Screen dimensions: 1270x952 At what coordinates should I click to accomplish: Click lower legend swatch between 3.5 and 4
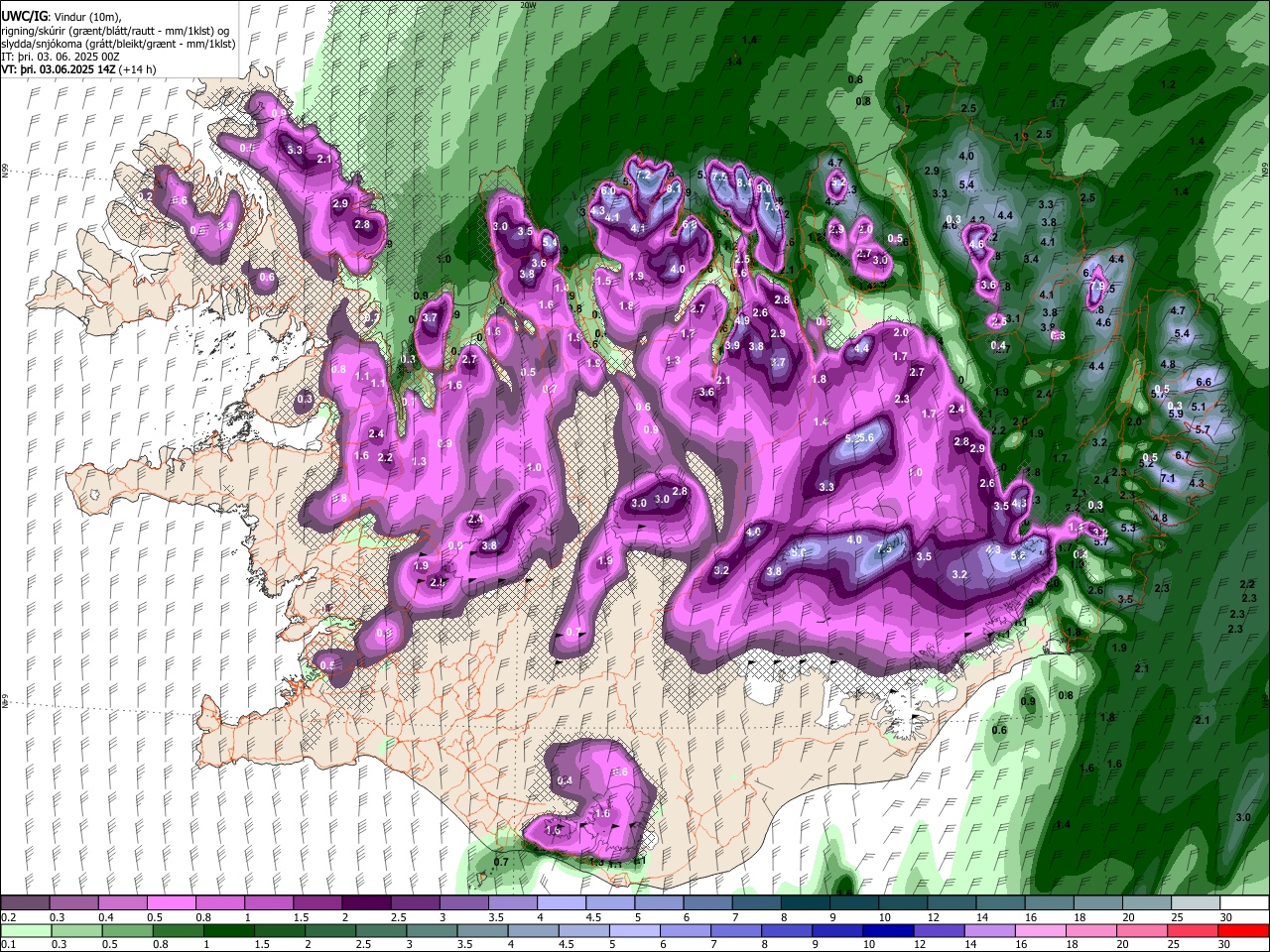[482, 930]
